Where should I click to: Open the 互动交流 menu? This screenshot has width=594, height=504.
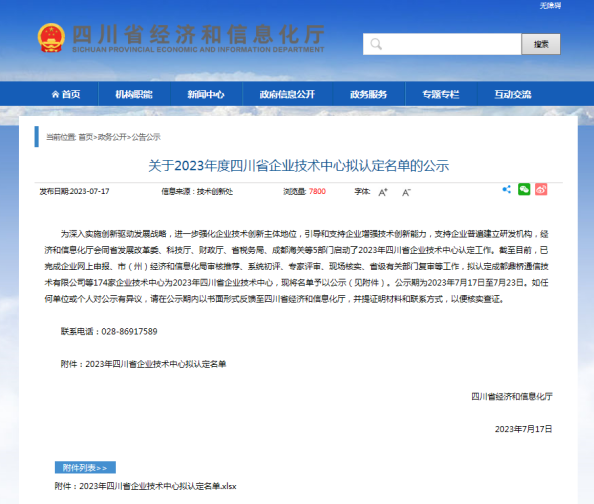point(513,94)
